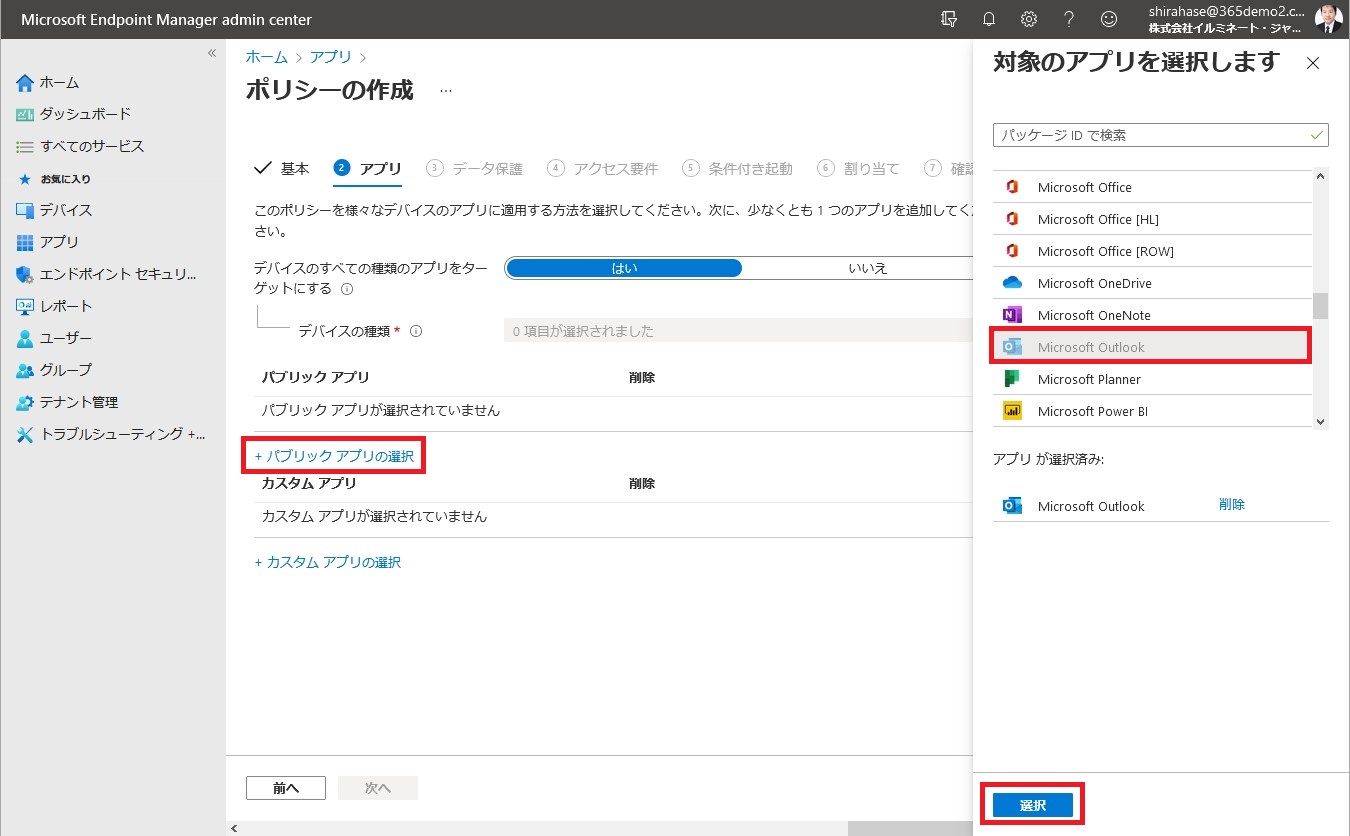1350x836 pixels.
Task: Go to the 条件付き起動 wizard step
Action: point(738,168)
